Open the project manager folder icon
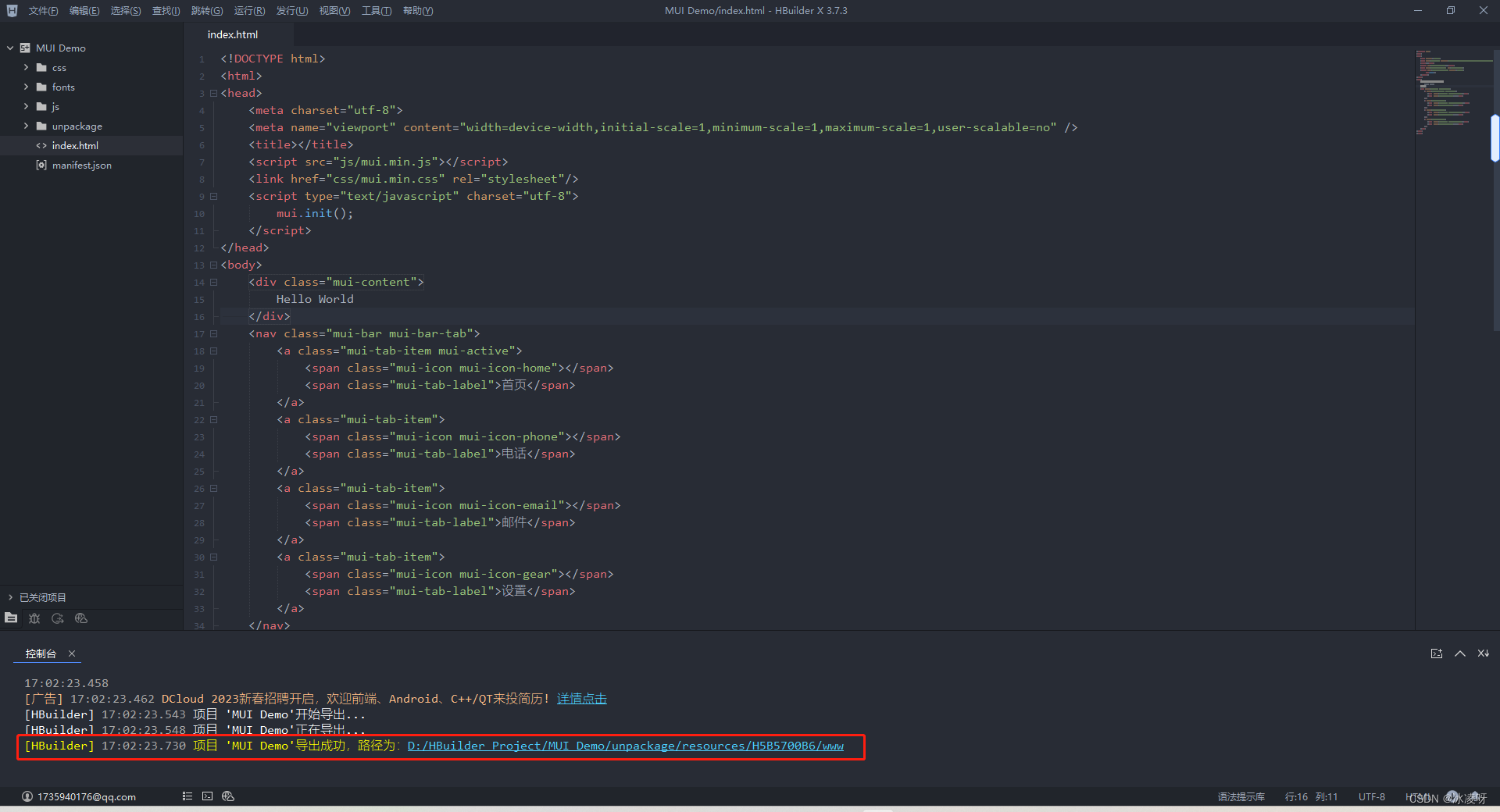The width and height of the screenshot is (1500, 812). click(x=11, y=618)
